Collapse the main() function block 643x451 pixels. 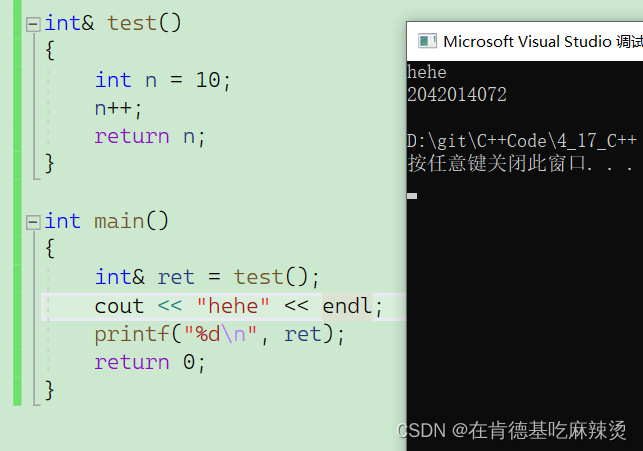point(33,223)
